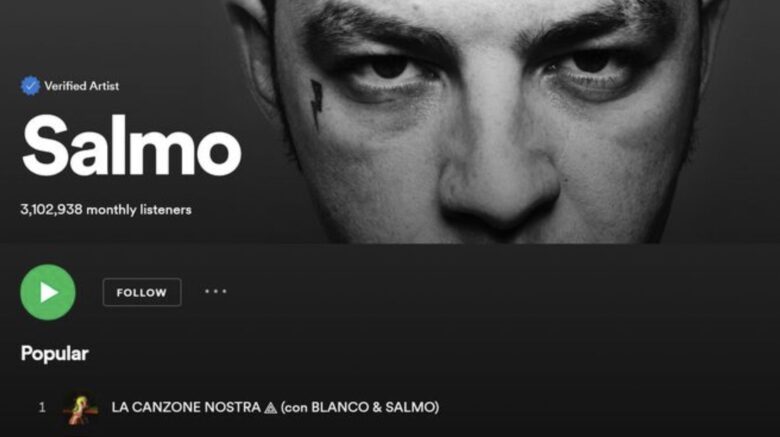Click the word Artist beside the badge

coord(104,86)
